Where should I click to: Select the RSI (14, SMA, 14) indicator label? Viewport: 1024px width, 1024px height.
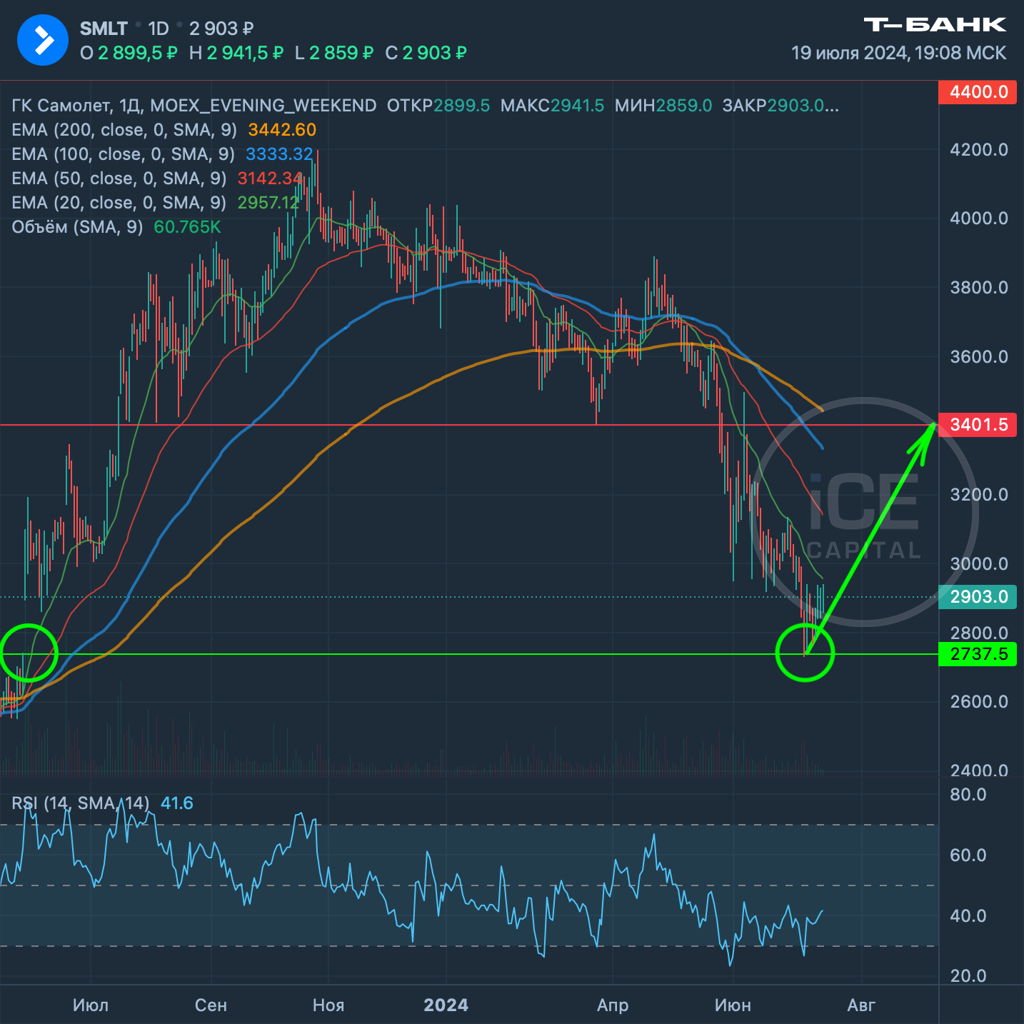pyautogui.click(x=80, y=803)
